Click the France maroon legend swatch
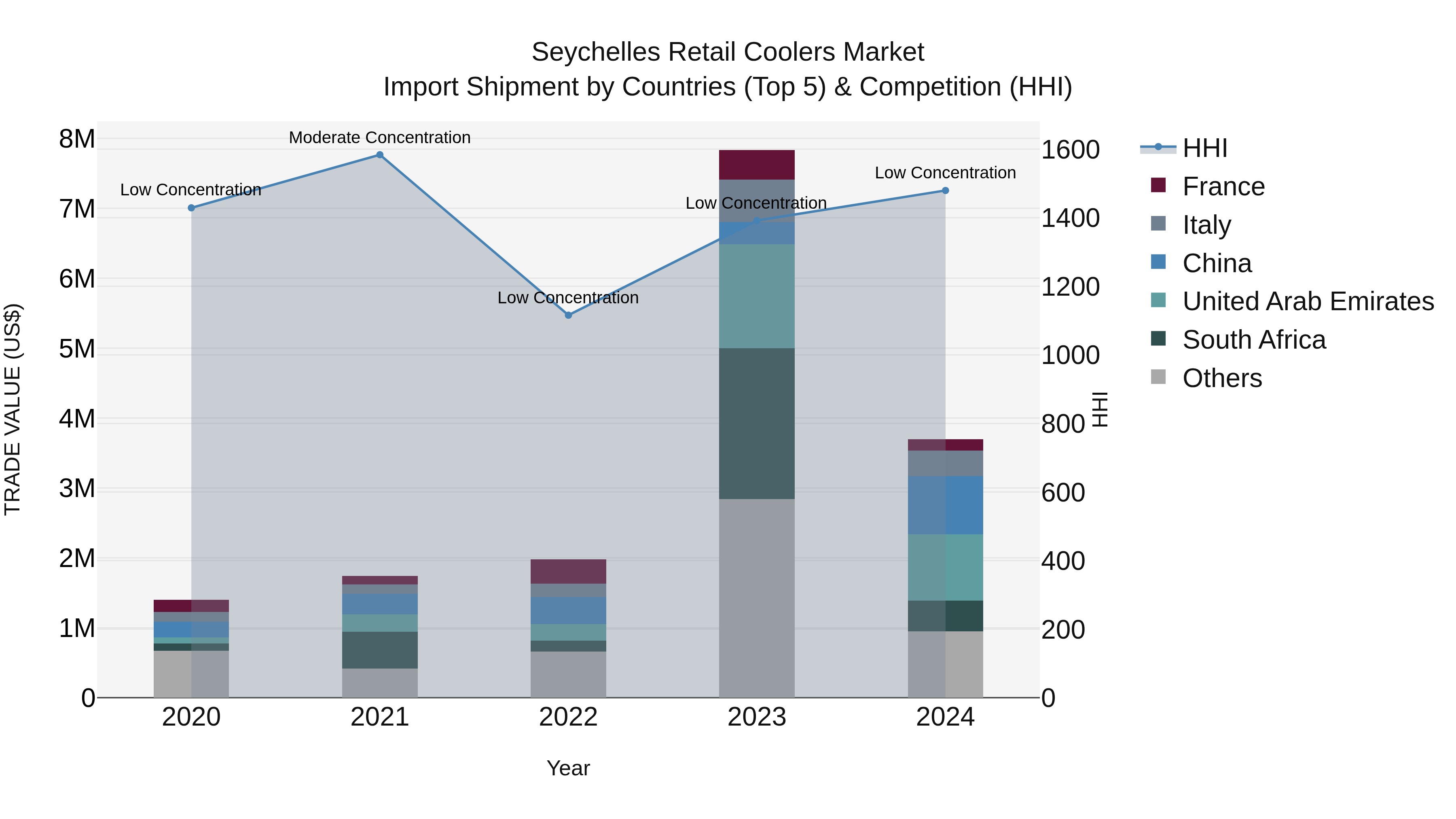Screen dimensions: 1456x819 pos(1158,185)
